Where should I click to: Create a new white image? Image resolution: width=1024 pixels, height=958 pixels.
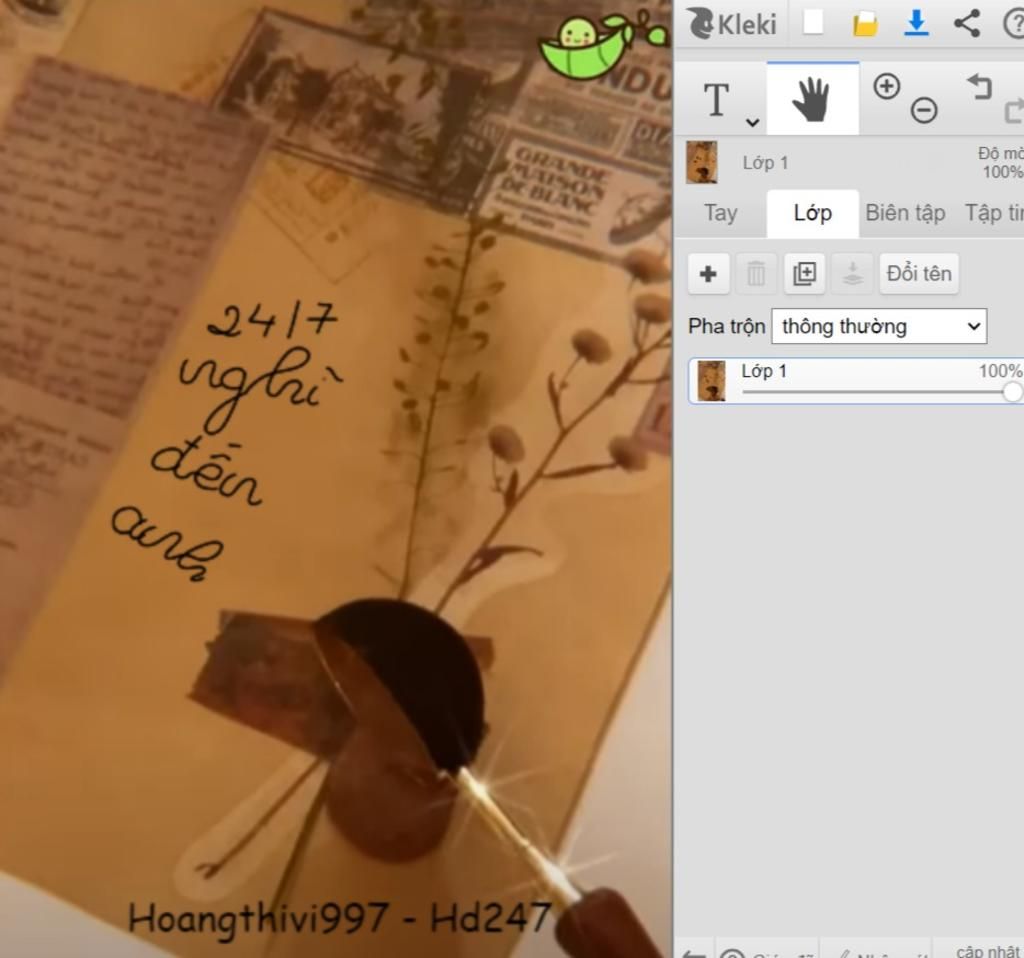click(x=813, y=22)
